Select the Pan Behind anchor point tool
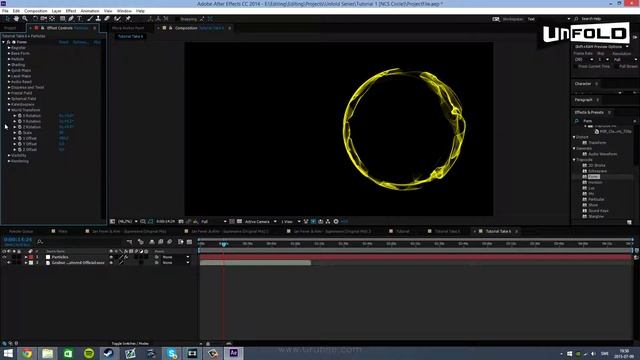Viewport: 640px width, 360px height. (52, 19)
